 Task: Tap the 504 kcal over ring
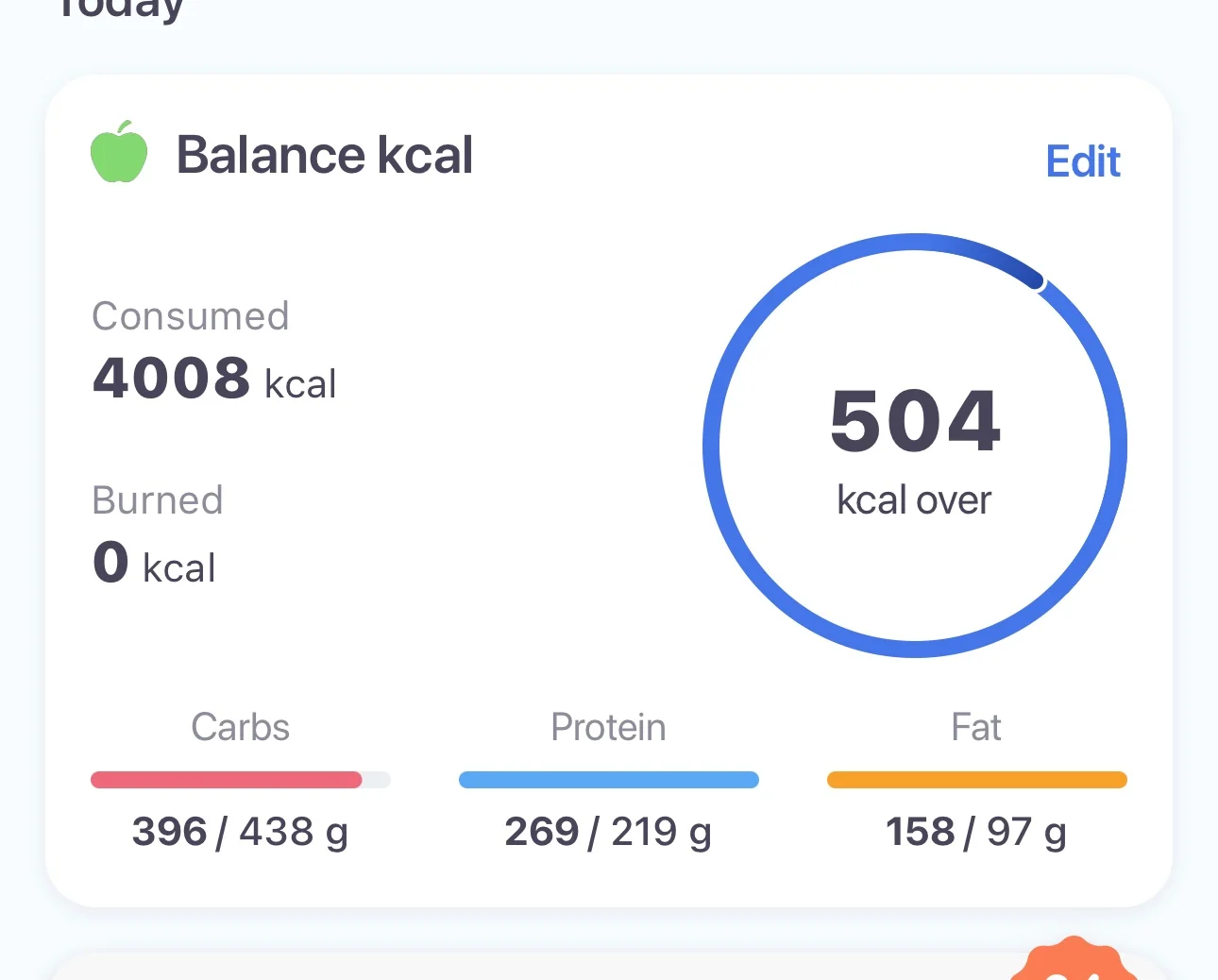pos(915,445)
